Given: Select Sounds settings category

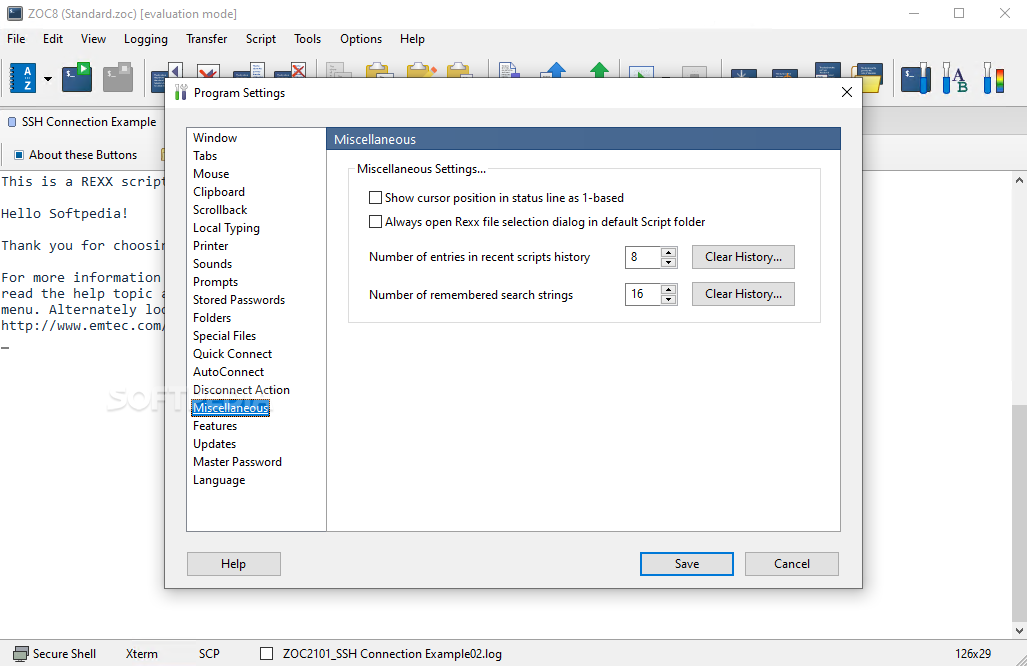Looking at the screenshot, I should coord(212,264).
